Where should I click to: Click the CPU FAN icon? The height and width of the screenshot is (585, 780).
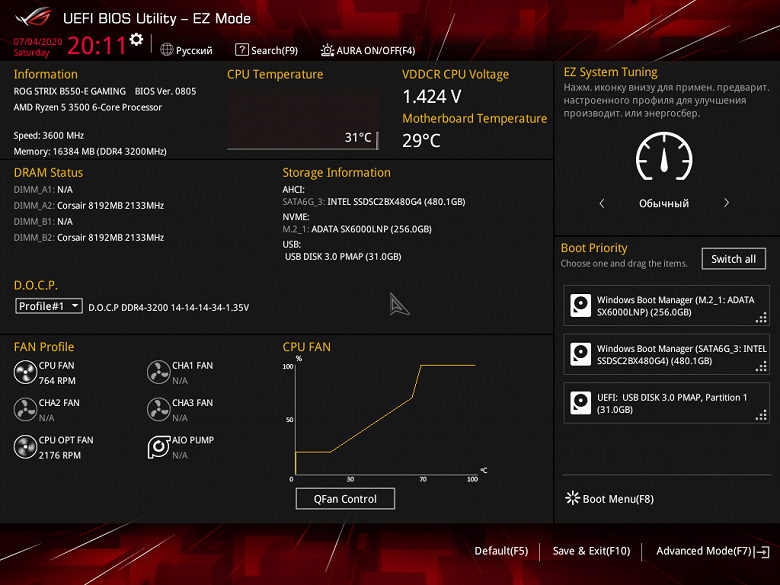click(x=25, y=372)
